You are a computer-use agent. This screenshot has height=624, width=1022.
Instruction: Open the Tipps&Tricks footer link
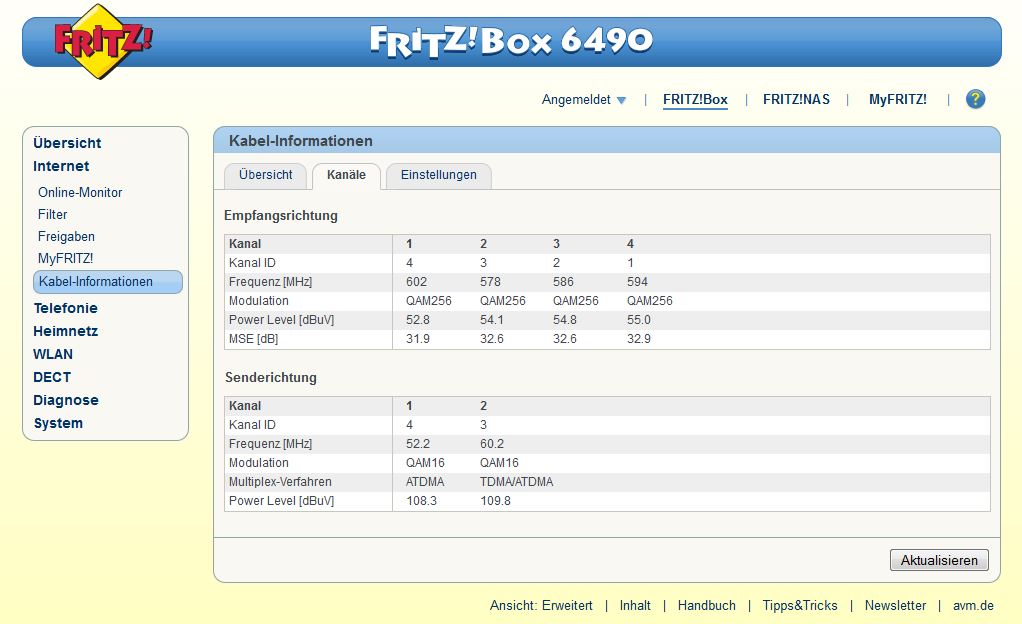coord(800,606)
